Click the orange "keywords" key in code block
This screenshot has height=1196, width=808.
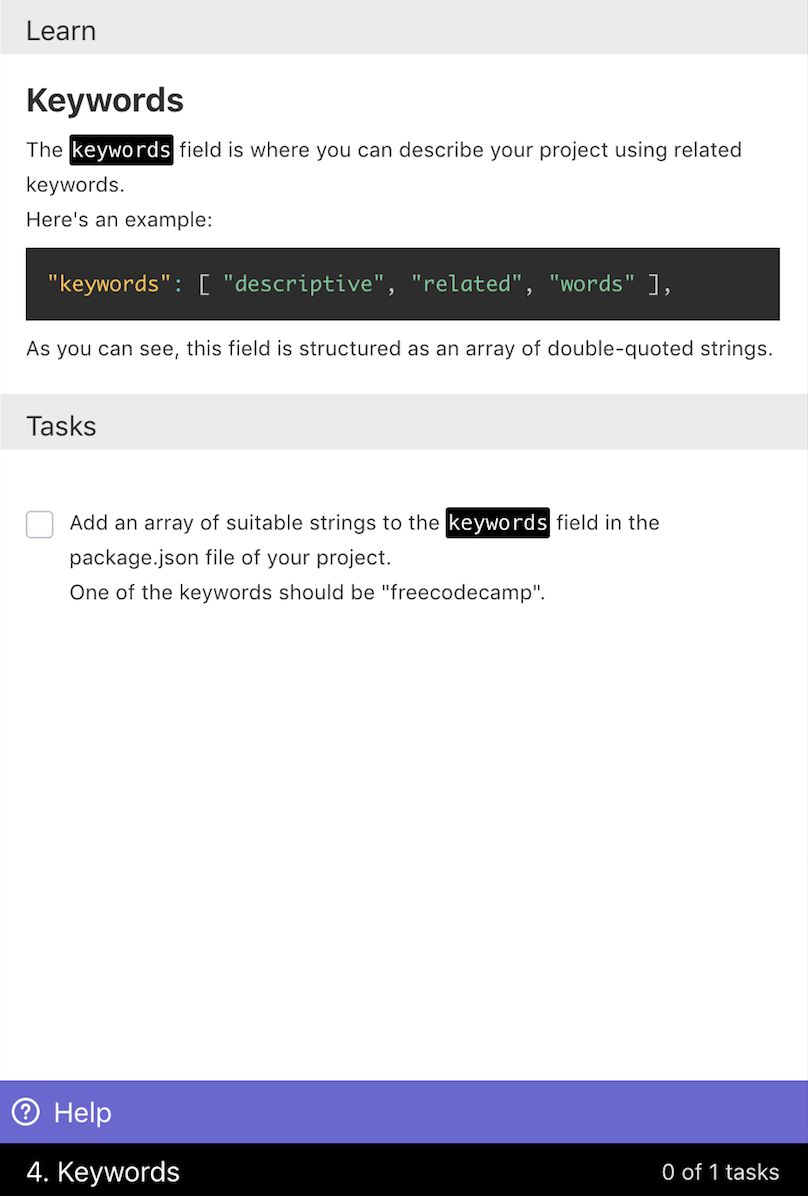click(109, 284)
